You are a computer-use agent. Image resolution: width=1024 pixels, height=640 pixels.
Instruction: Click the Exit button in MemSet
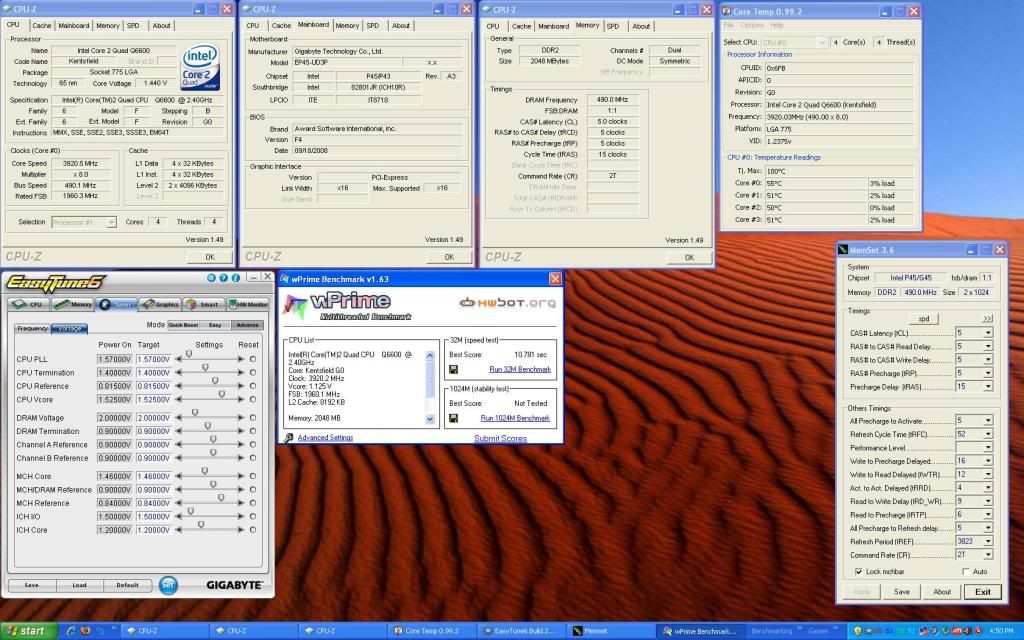click(x=982, y=592)
